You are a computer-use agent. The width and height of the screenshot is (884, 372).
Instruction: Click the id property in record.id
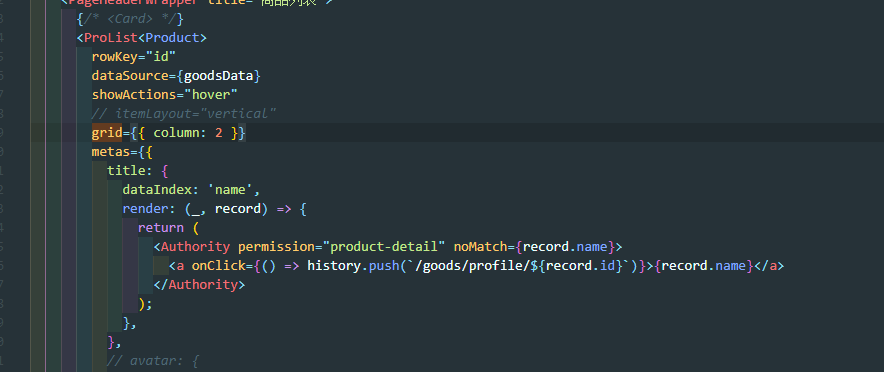click(607, 265)
